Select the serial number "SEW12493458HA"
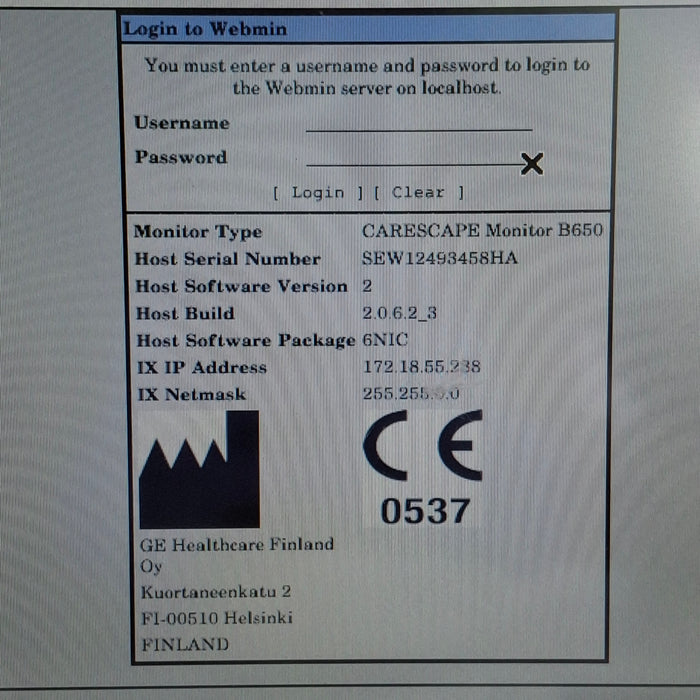Viewport: 700px width, 700px height. pyautogui.click(x=440, y=258)
